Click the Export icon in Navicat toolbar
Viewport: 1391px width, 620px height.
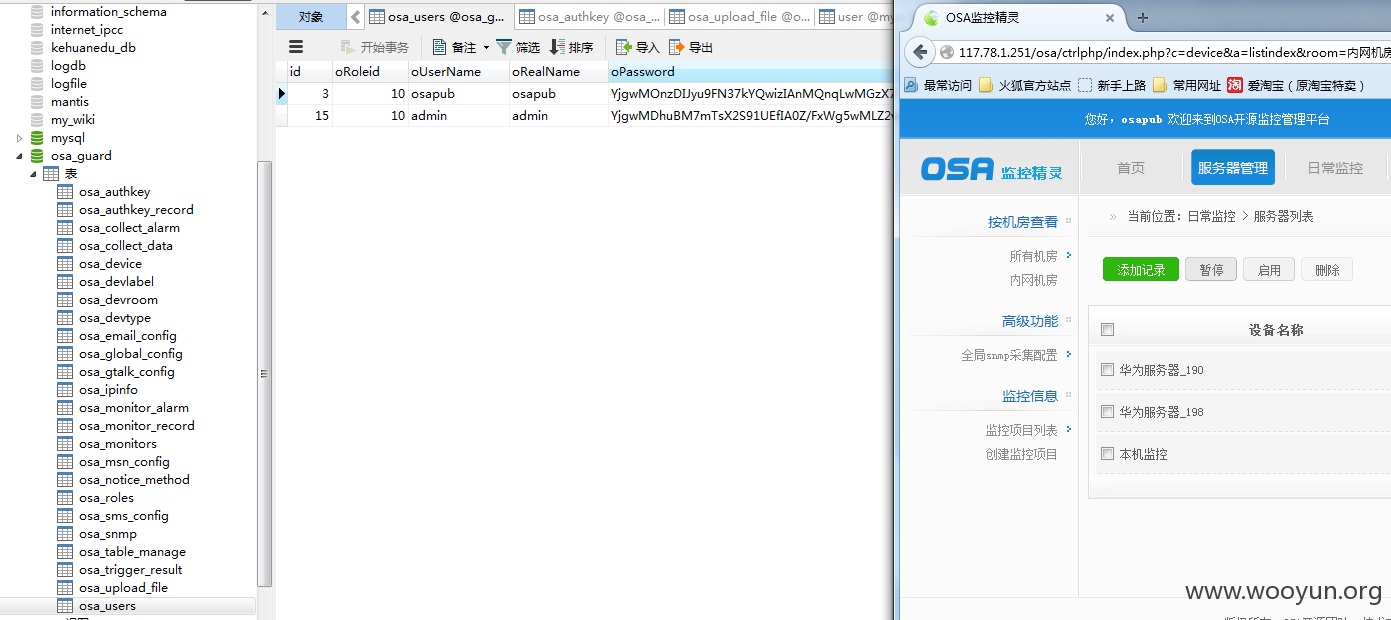pyautogui.click(x=677, y=47)
